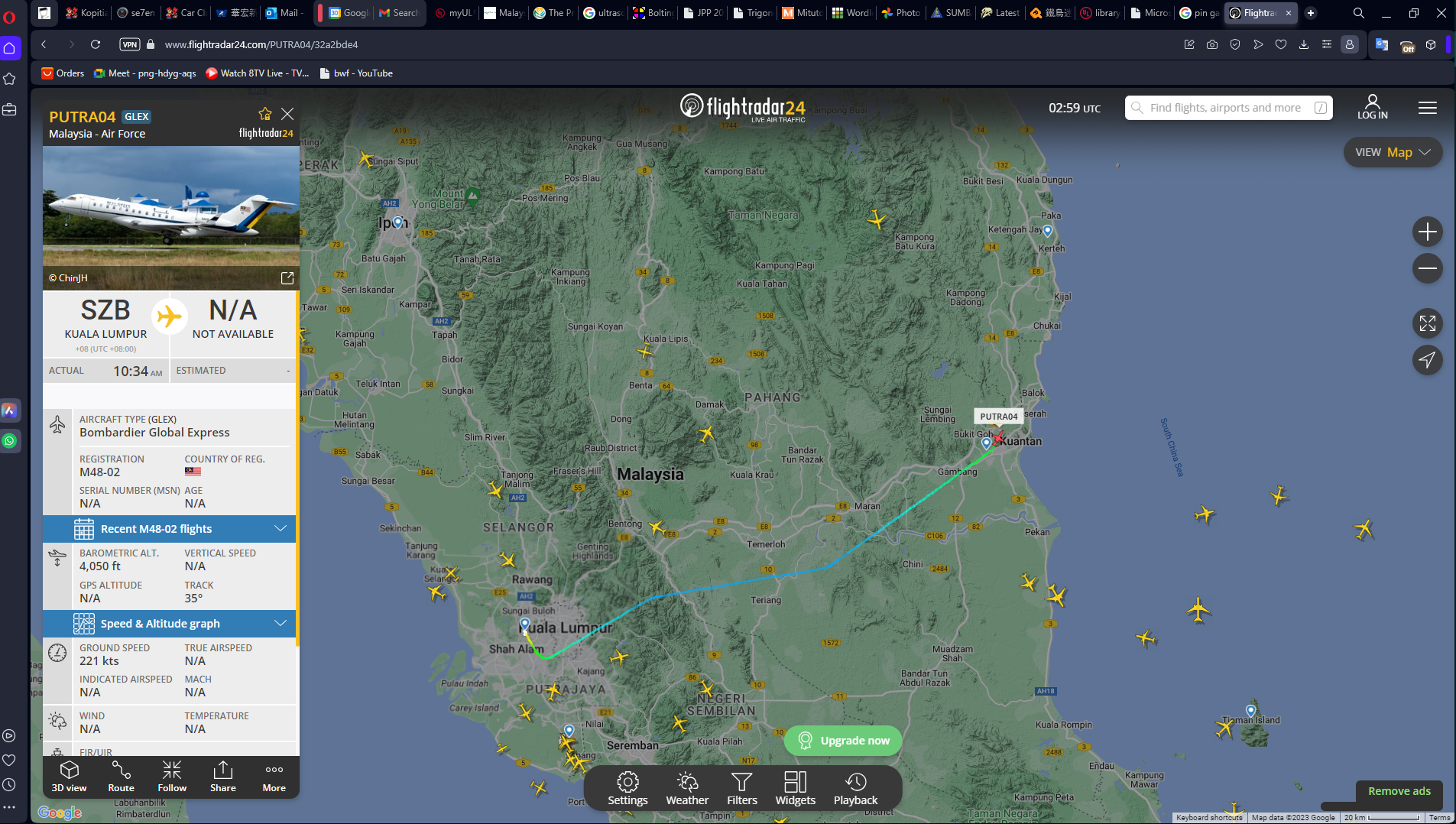This screenshot has height=824, width=1456.
Task: Share this flight
Action: pos(223,777)
